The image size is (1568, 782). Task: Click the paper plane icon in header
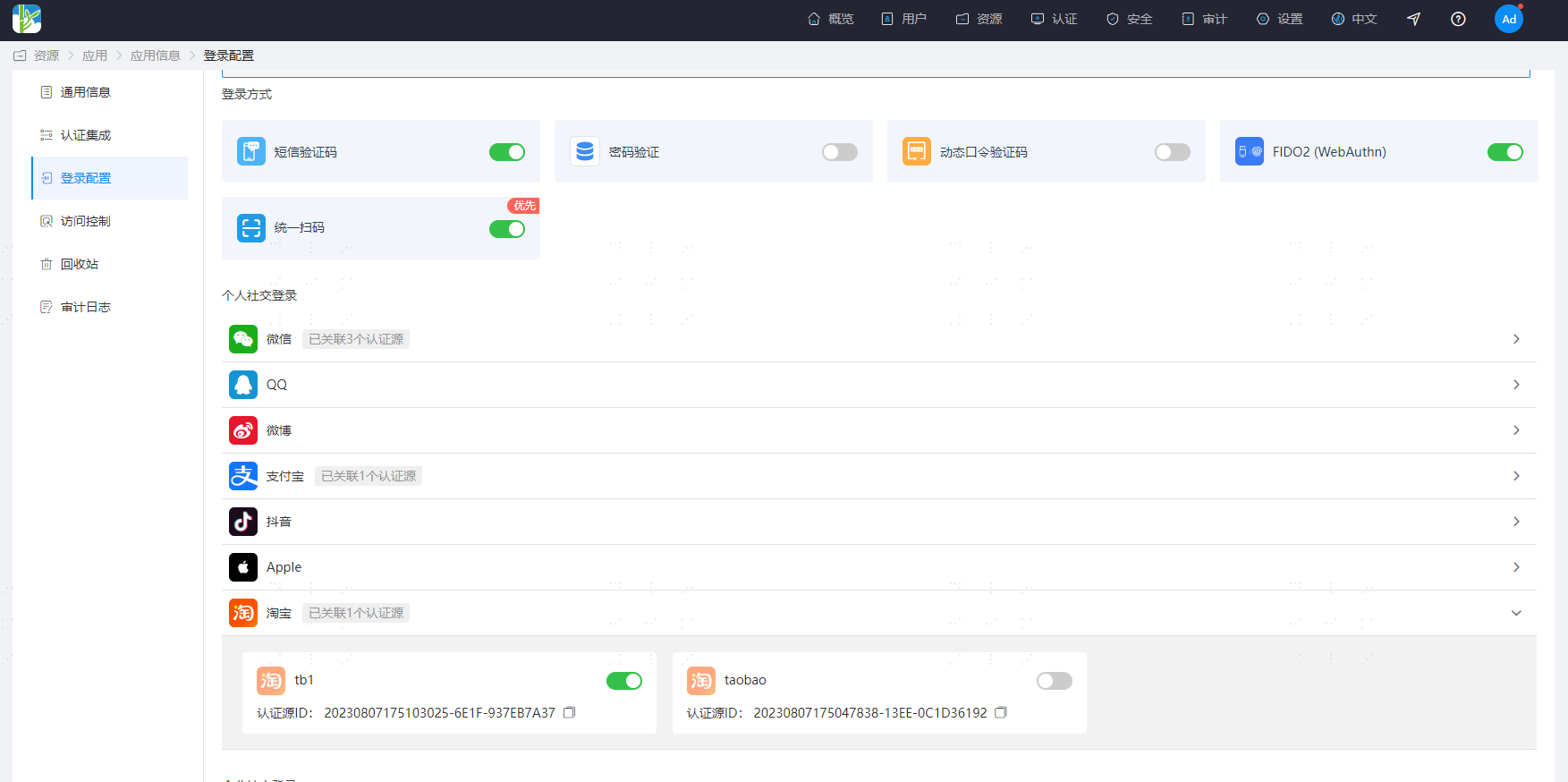(x=1413, y=19)
